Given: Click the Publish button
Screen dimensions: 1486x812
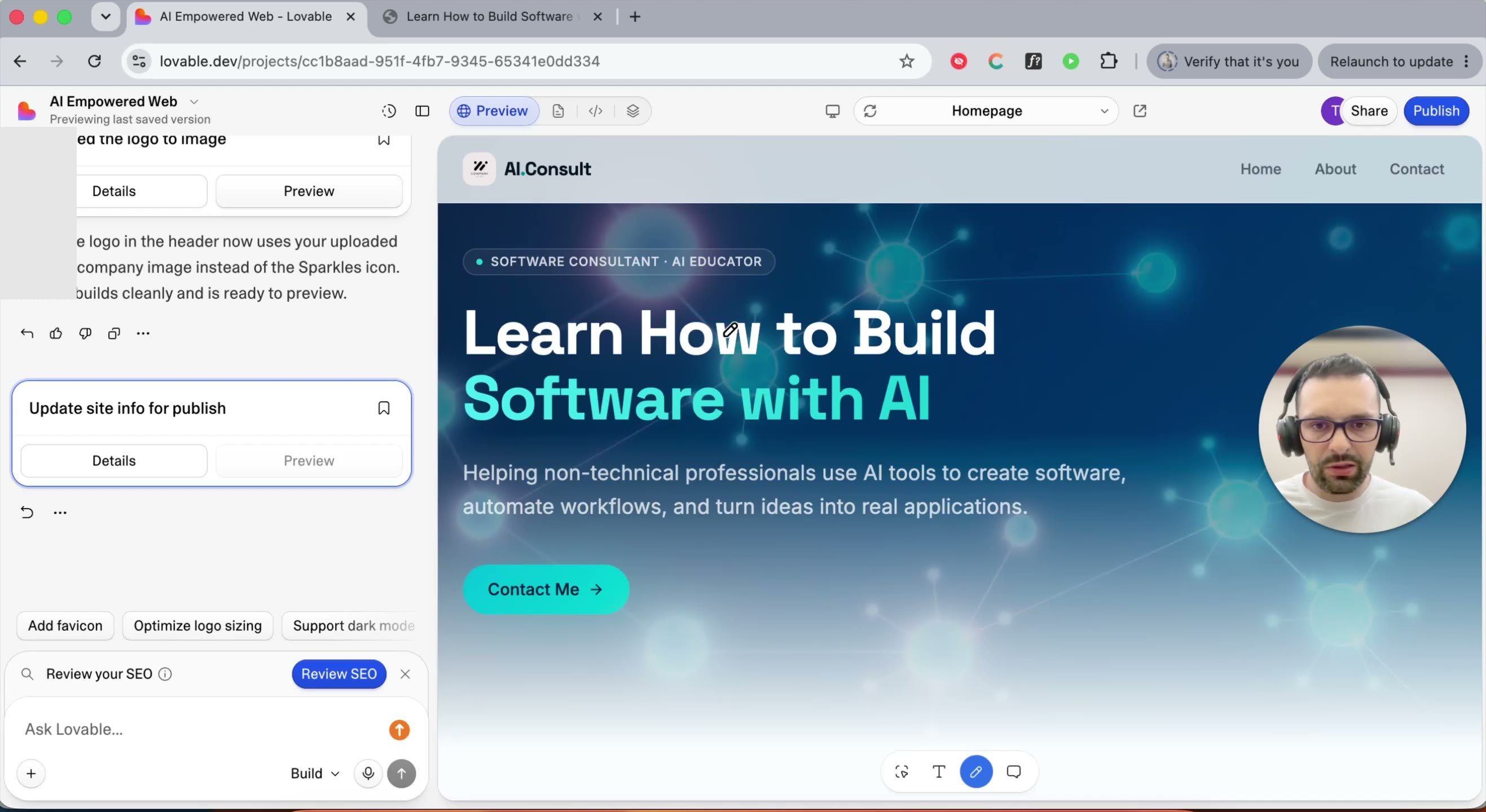Looking at the screenshot, I should [1436, 111].
